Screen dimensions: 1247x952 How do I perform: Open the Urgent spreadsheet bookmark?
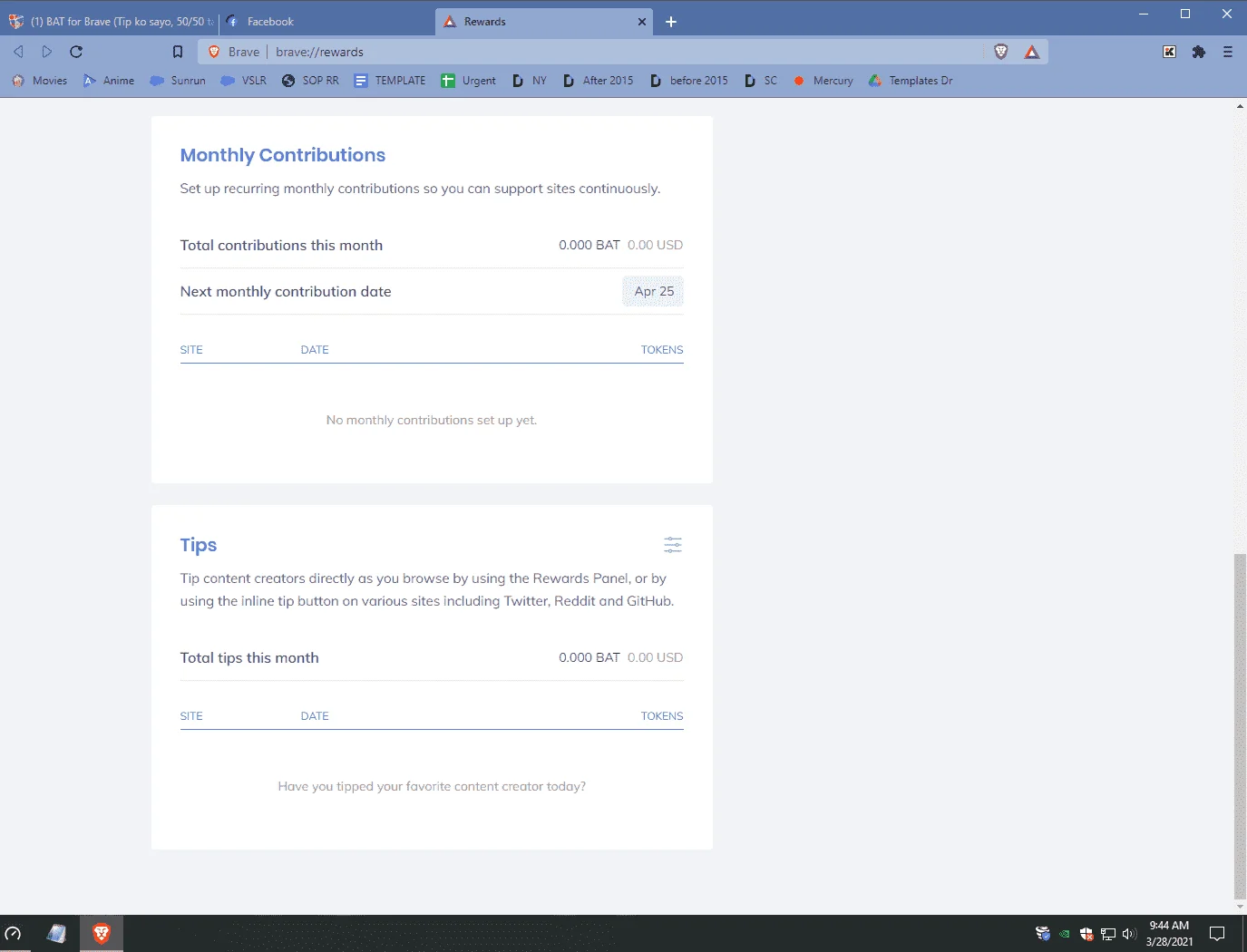[x=469, y=81]
